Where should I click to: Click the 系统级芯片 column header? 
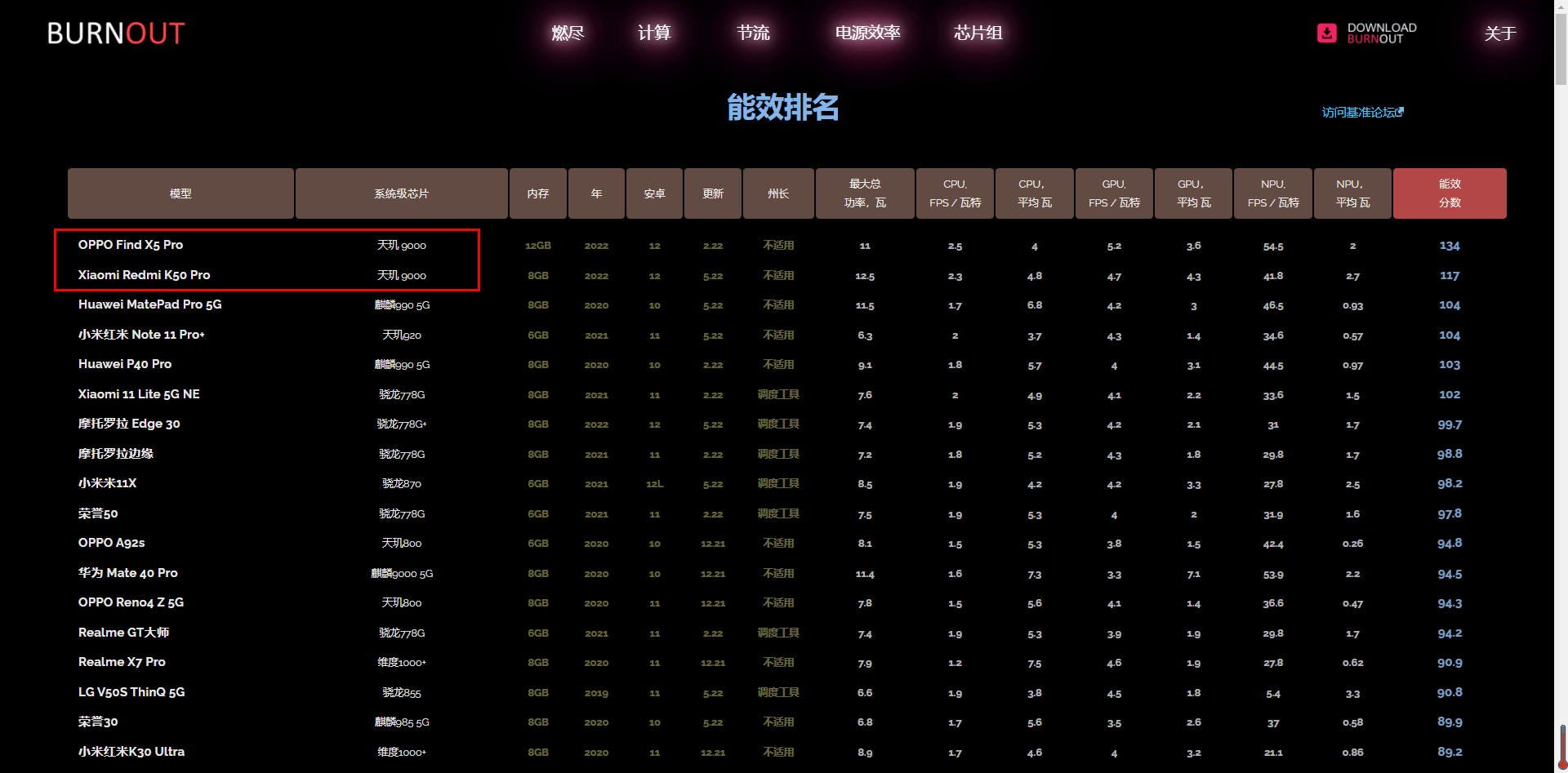[401, 193]
